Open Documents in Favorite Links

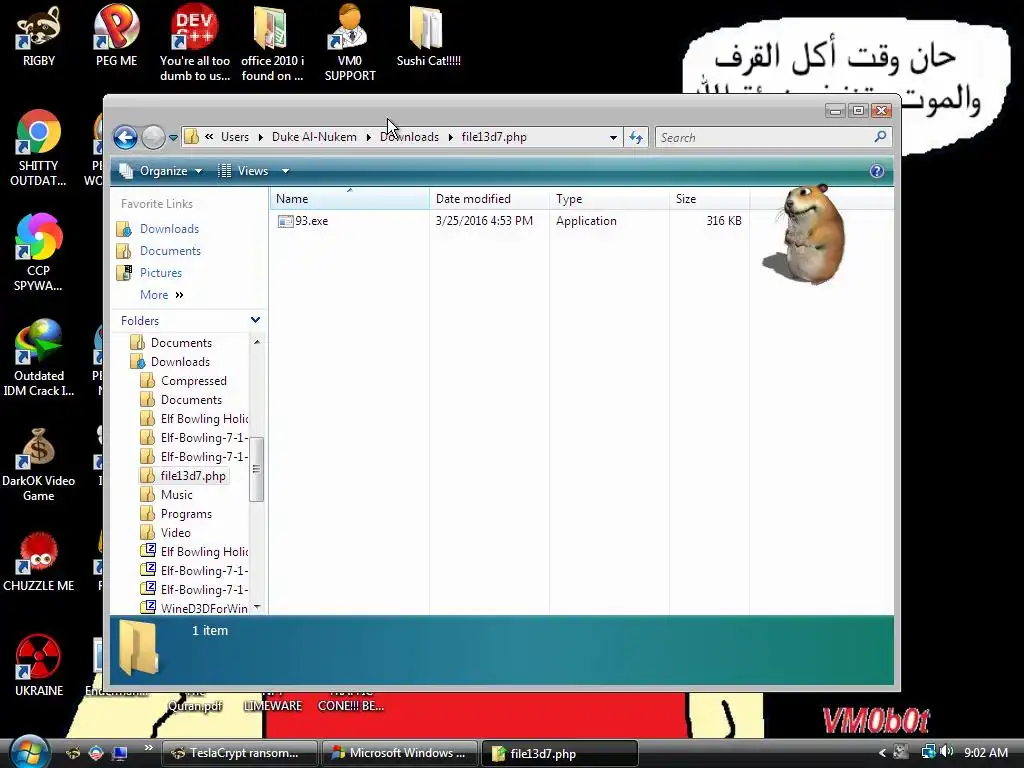[x=170, y=251]
